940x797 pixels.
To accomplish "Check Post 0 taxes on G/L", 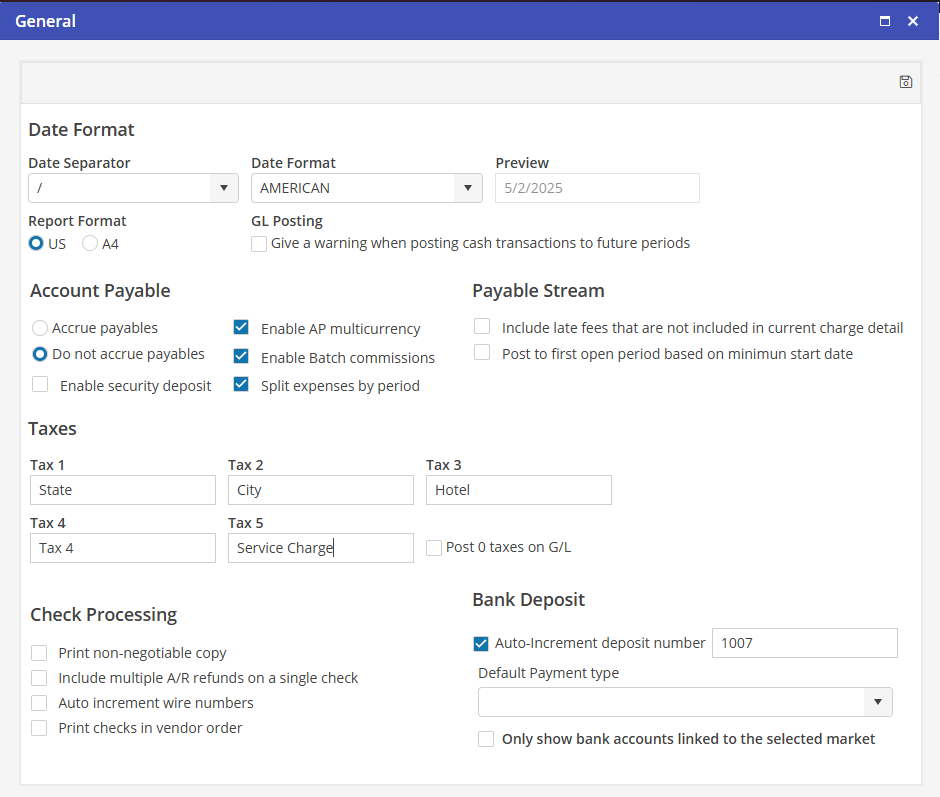I will [434, 547].
